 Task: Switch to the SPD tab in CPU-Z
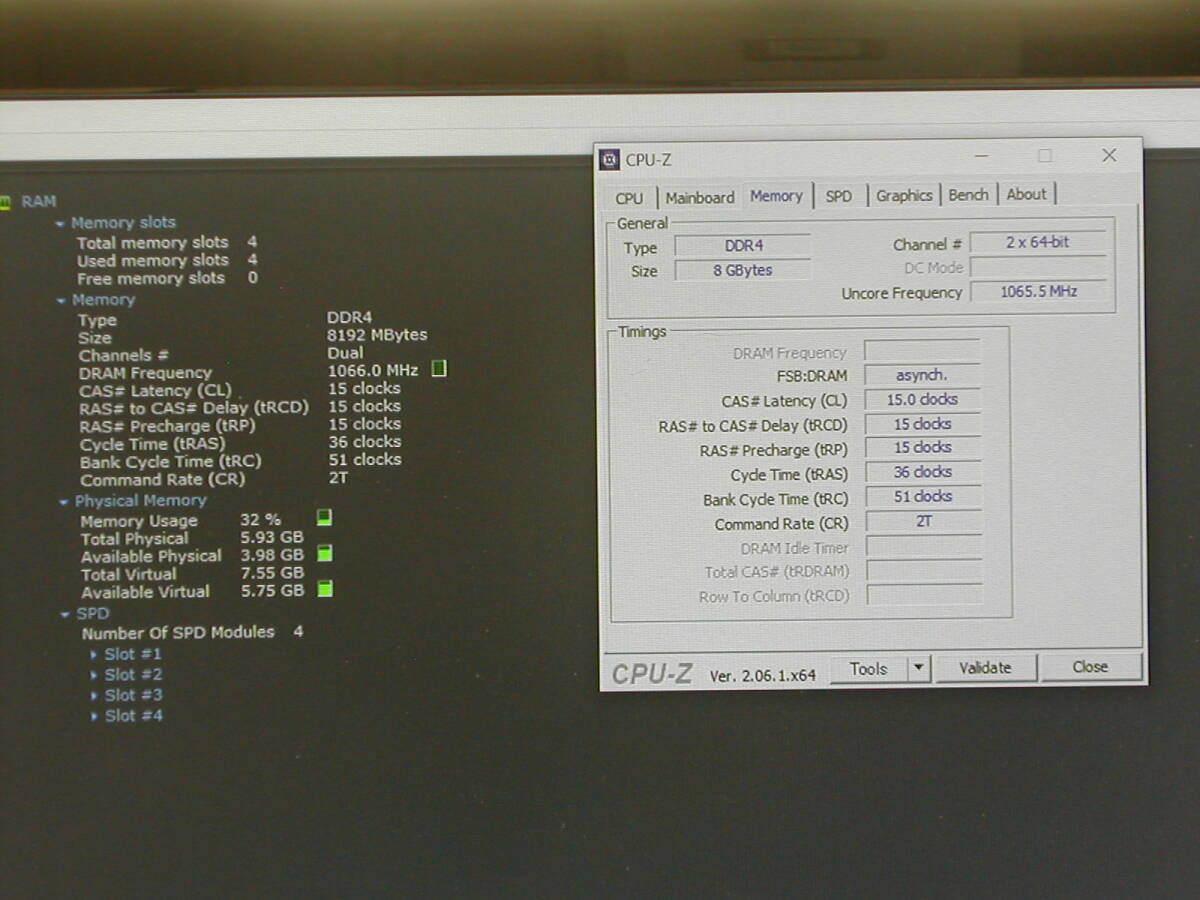click(839, 196)
